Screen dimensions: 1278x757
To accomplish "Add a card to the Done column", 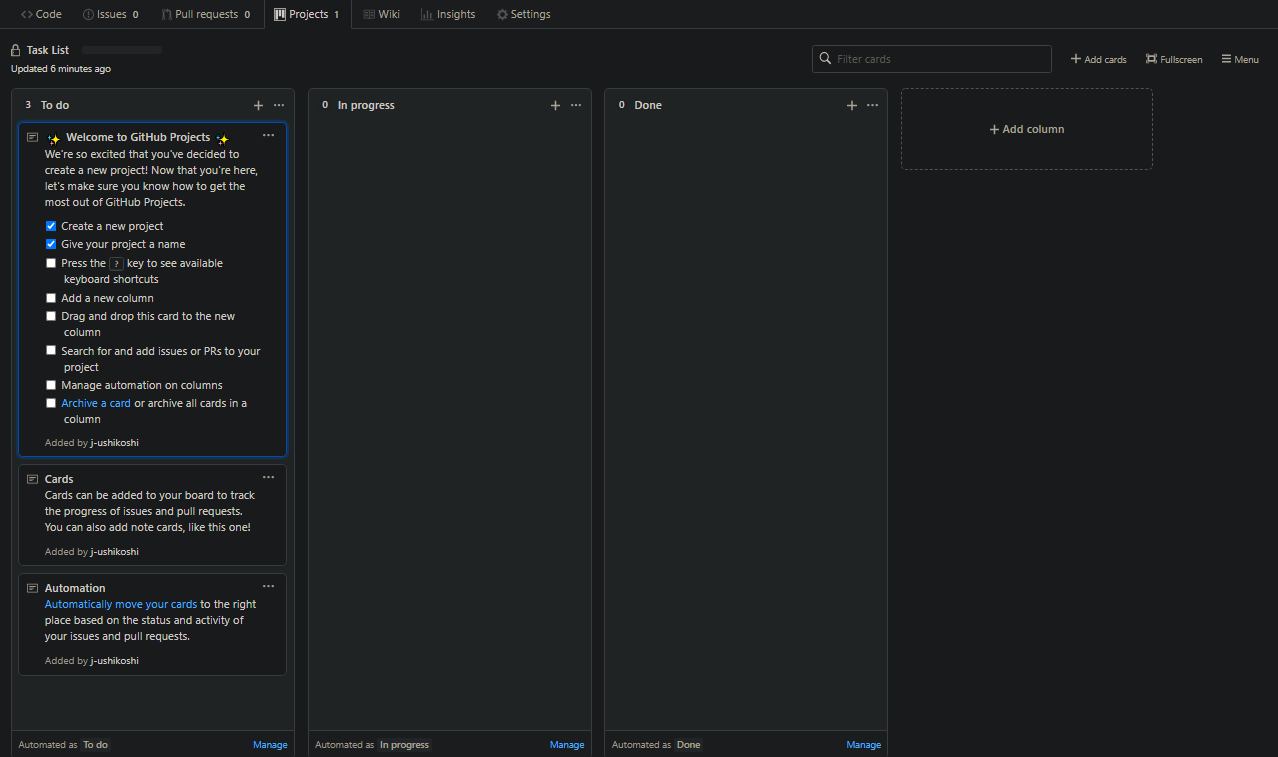I will pos(852,105).
